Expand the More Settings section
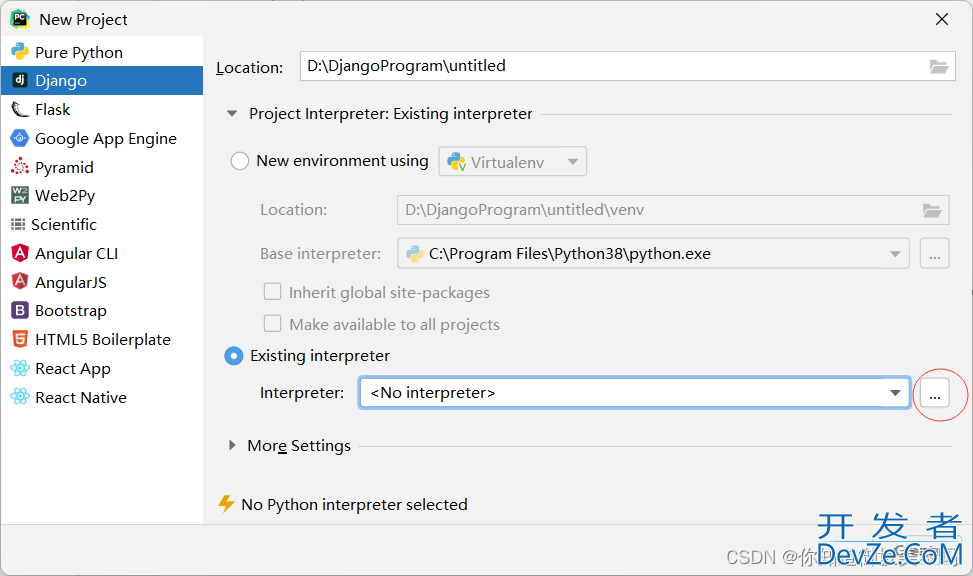Viewport: 973px width, 576px height. (x=232, y=445)
